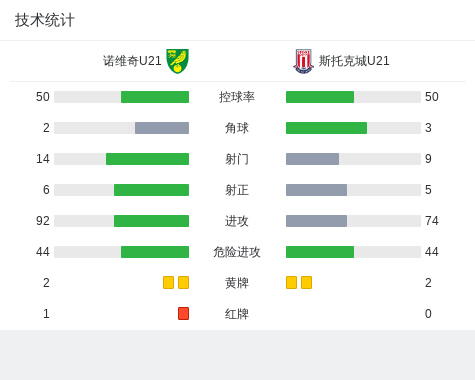This screenshot has width=475, height=380.
Task: Click the 危险进攻 dangerous attacks label
Action: pyautogui.click(x=237, y=252)
